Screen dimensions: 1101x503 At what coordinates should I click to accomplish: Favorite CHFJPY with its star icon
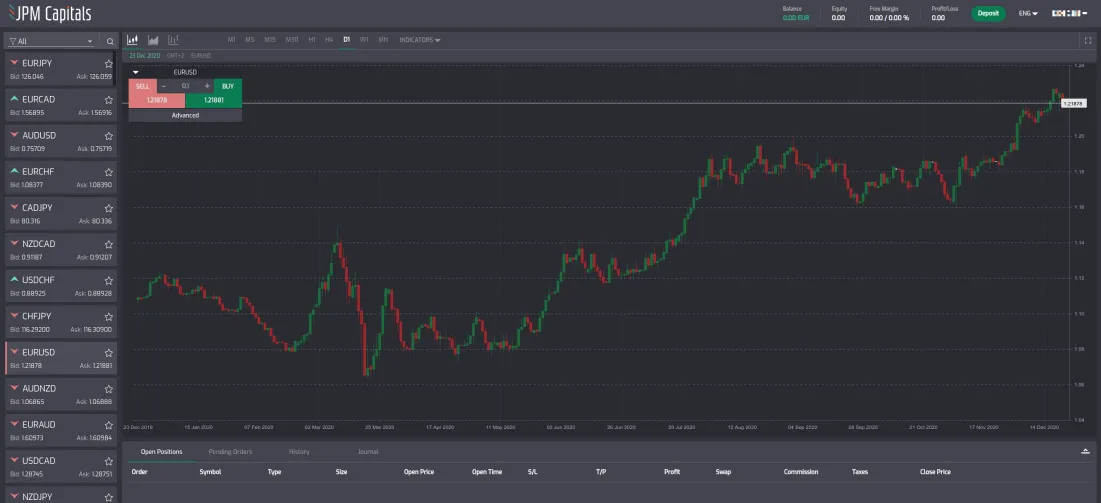click(109, 317)
